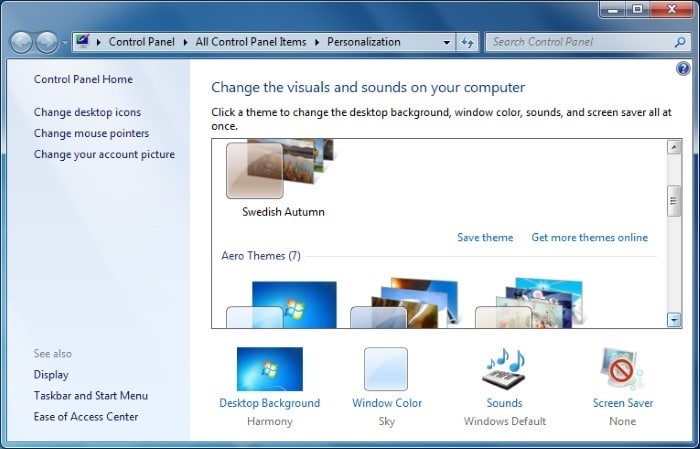Screen dimensions: 700x449
Task: Click the Harmony background label
Action: point(270,421)
